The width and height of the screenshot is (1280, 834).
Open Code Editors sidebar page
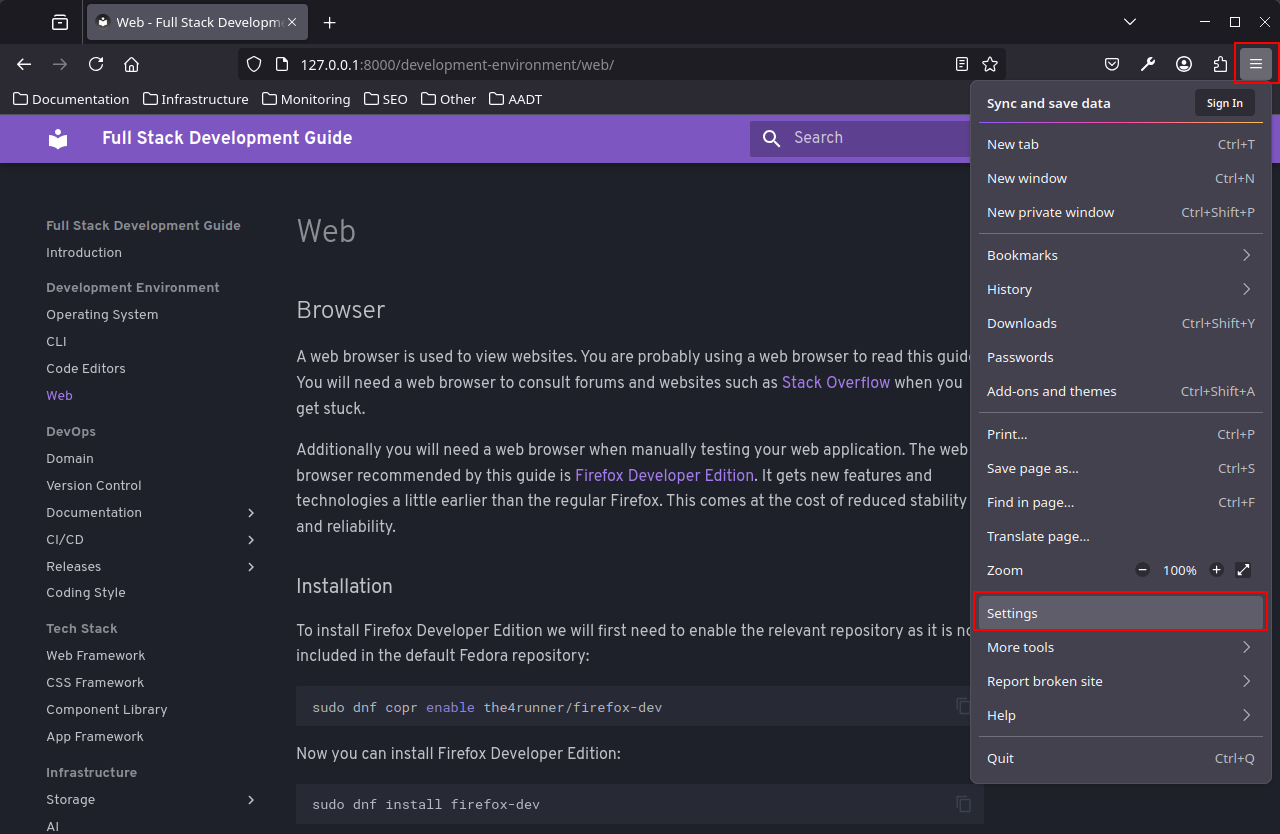click(x=86, y=368)
